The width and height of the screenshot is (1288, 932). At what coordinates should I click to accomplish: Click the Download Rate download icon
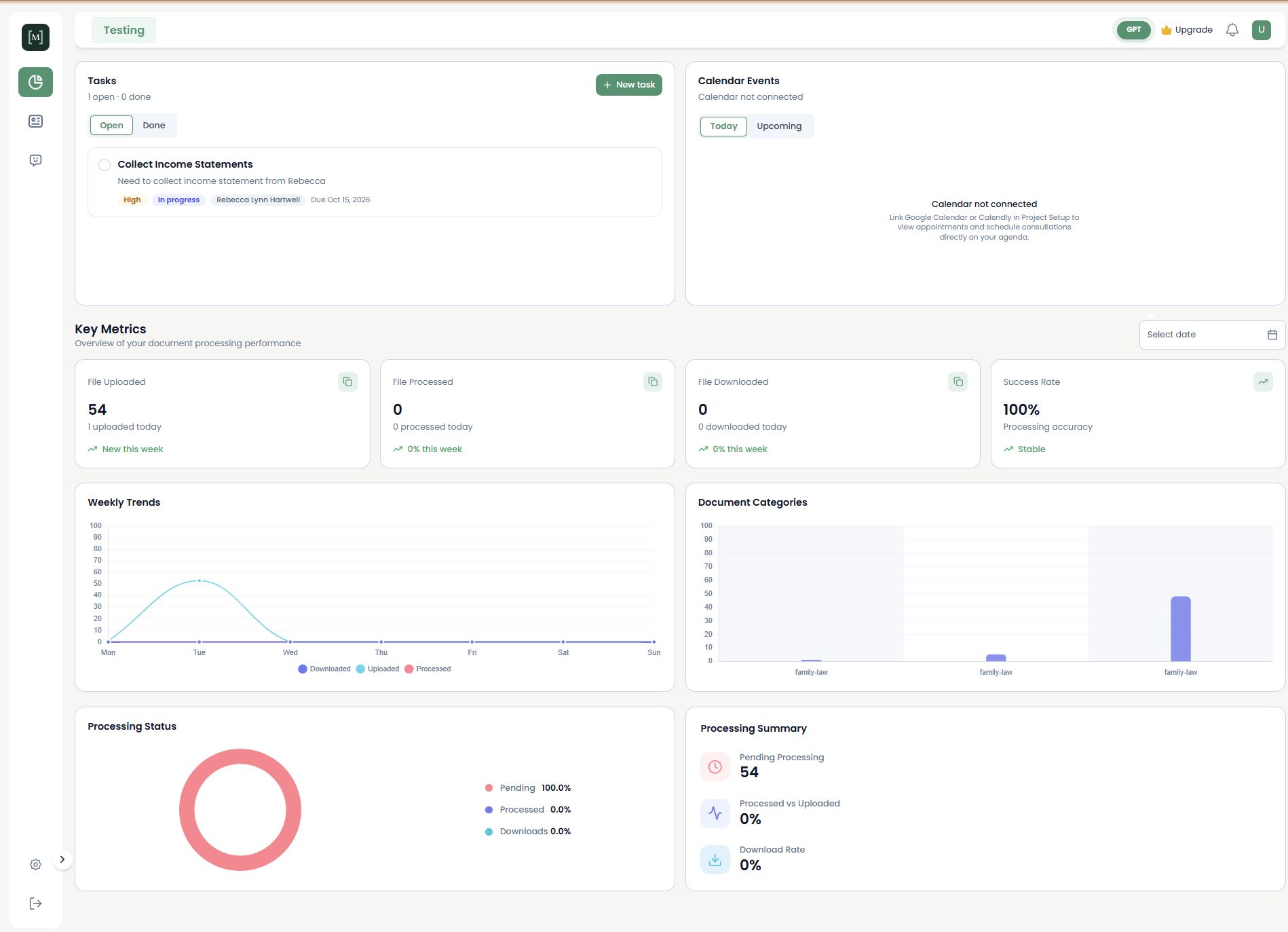click(715, 859)
